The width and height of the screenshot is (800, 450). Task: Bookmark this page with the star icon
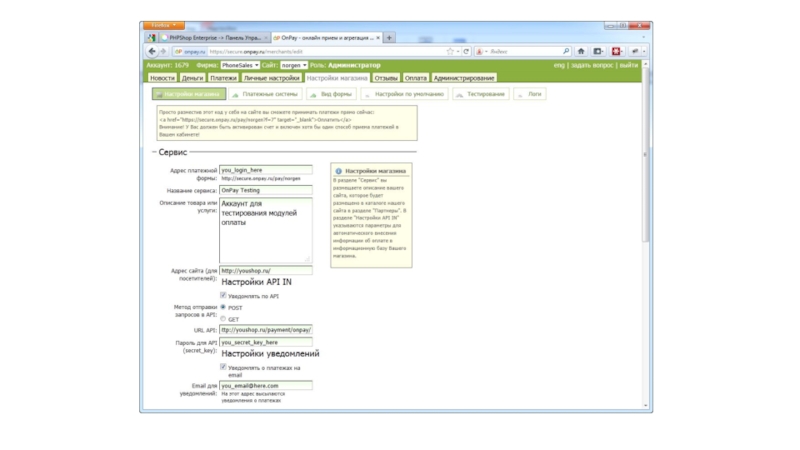click(449, 52)
